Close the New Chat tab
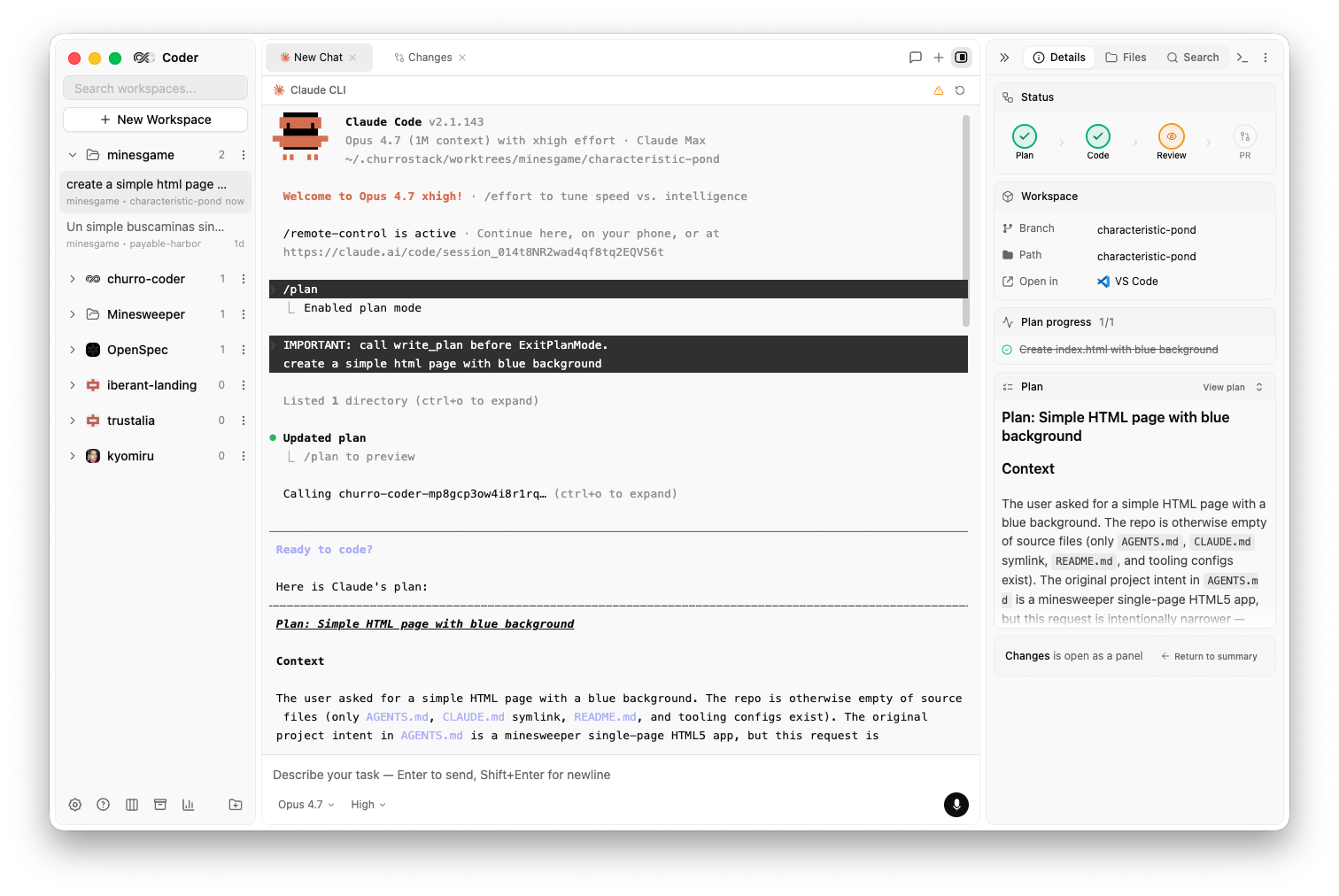 tap(352, 58)
